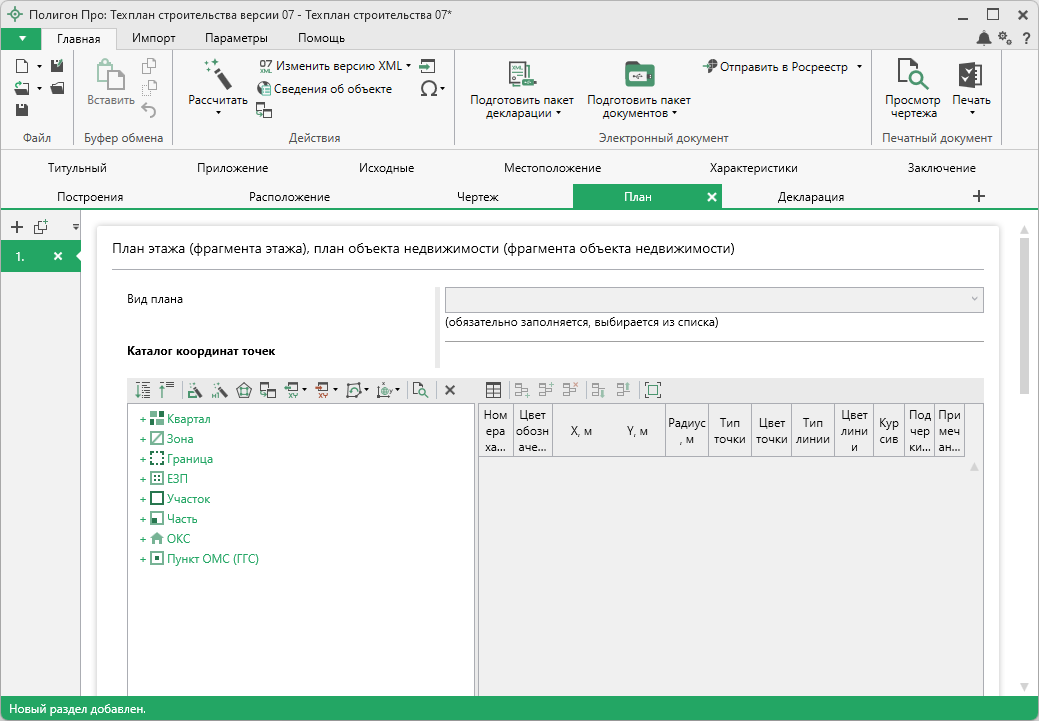Add new section with plus icon on left

(16, 227)
